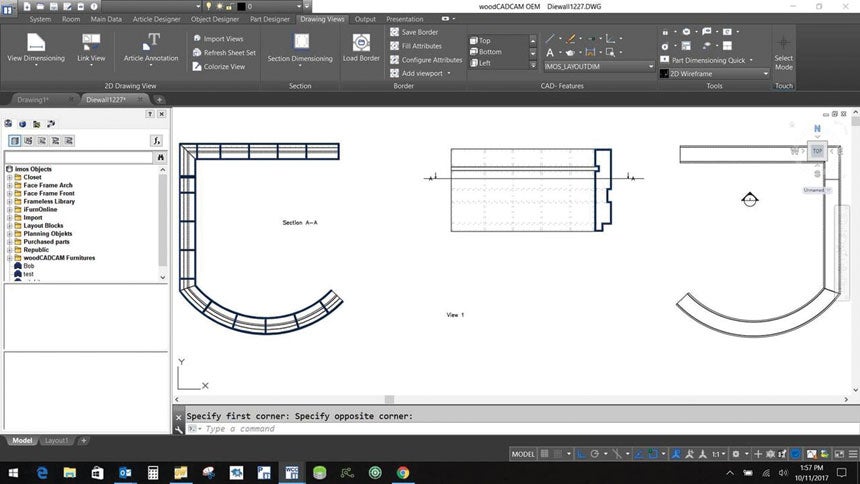The height and width of the screenshot is (484, 860).
Task: Switch to the Layout1 tab
Action: 56,441
